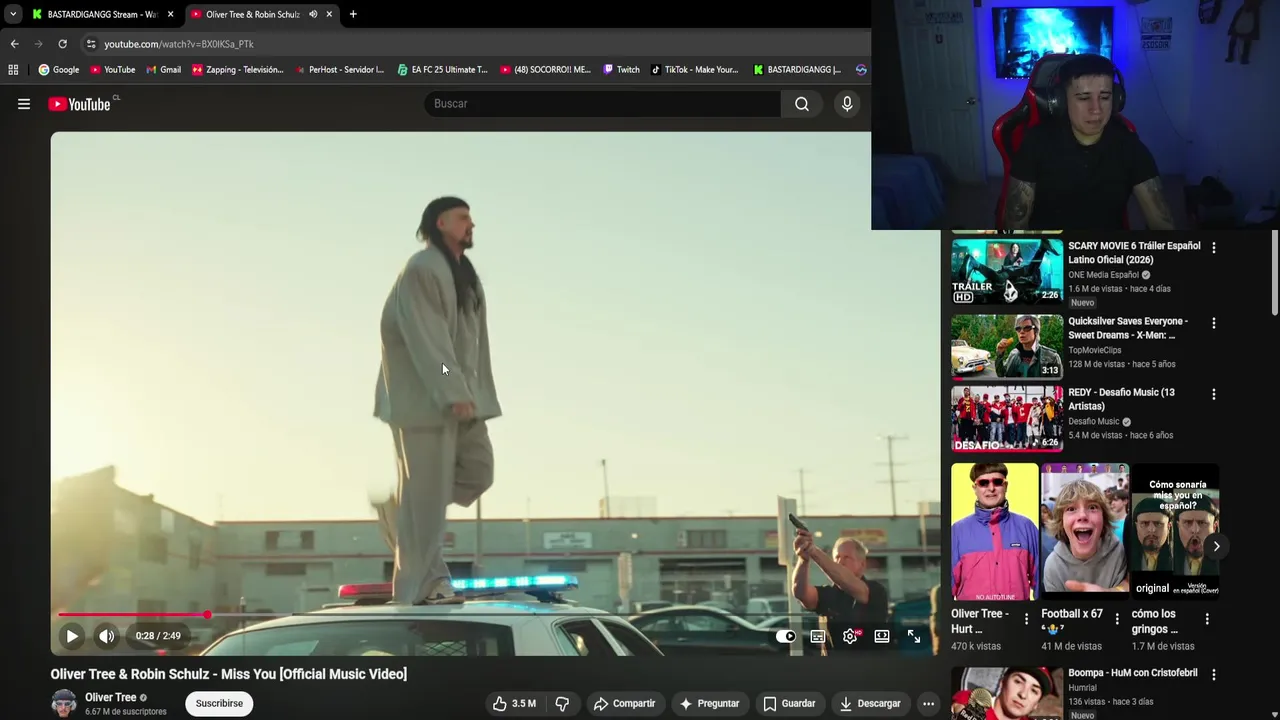Go back in browser history
The image size is (1280, 720).
[x=14, y=44]
